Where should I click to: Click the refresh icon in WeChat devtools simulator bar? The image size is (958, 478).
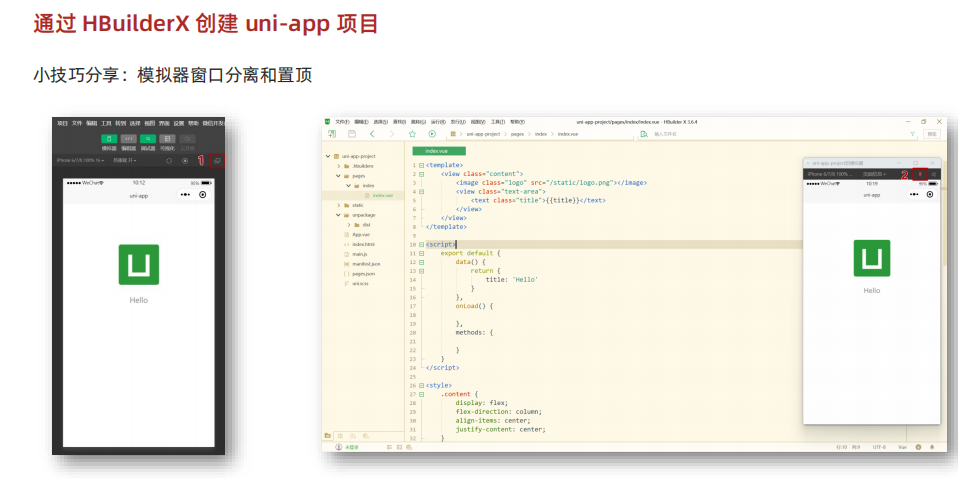point(169,161)
